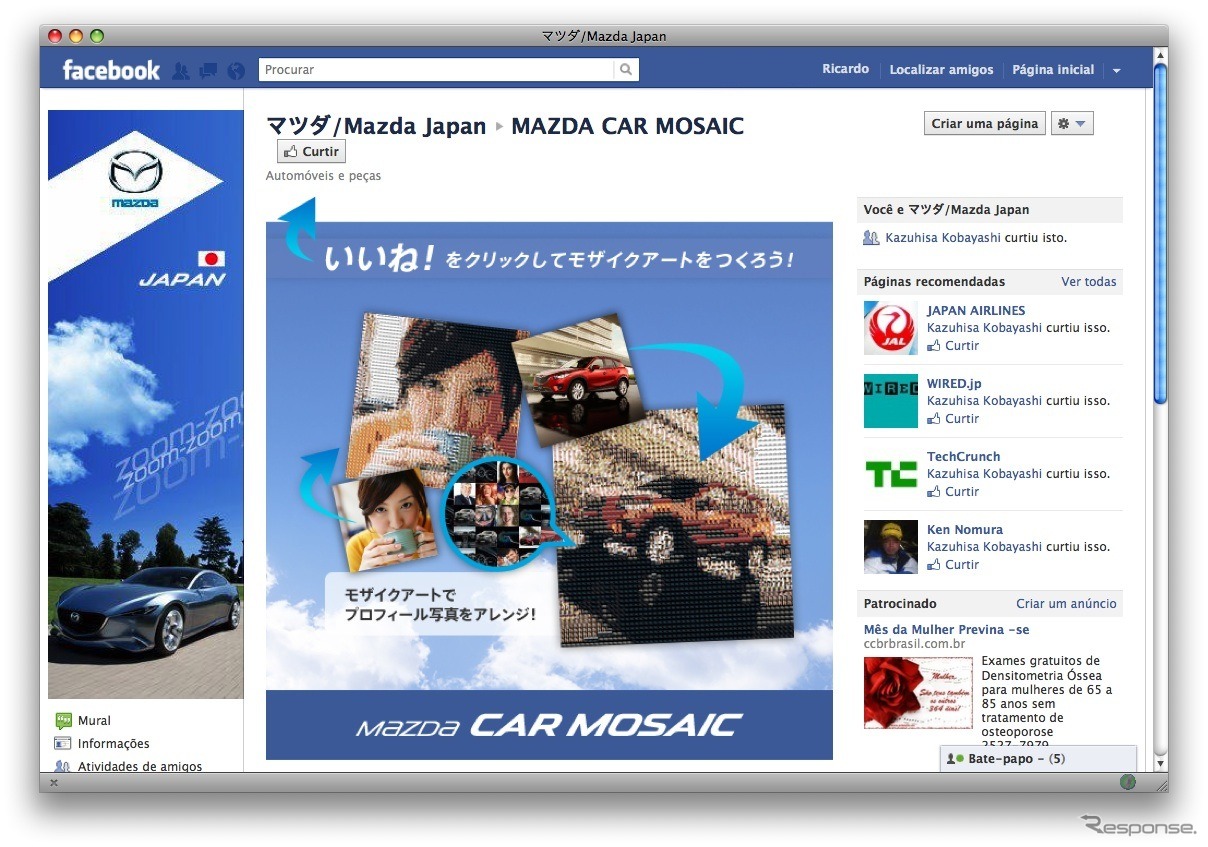
Task: Click the green status bar icon
Action: [x=1128, y=782]
